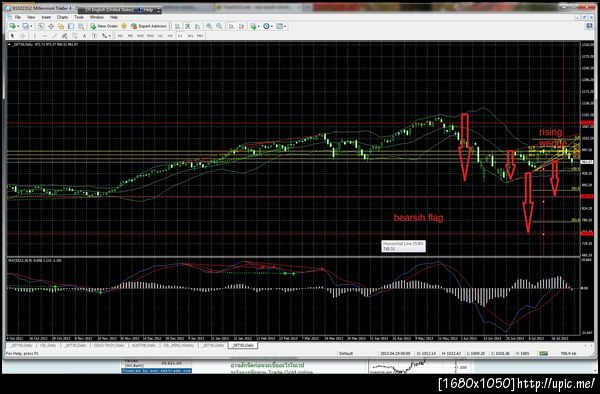The width and height of the screenshot is (600, 394).
Task: Open the OIL_MINI,Weekly chart tab
Action: coord(178,345)
